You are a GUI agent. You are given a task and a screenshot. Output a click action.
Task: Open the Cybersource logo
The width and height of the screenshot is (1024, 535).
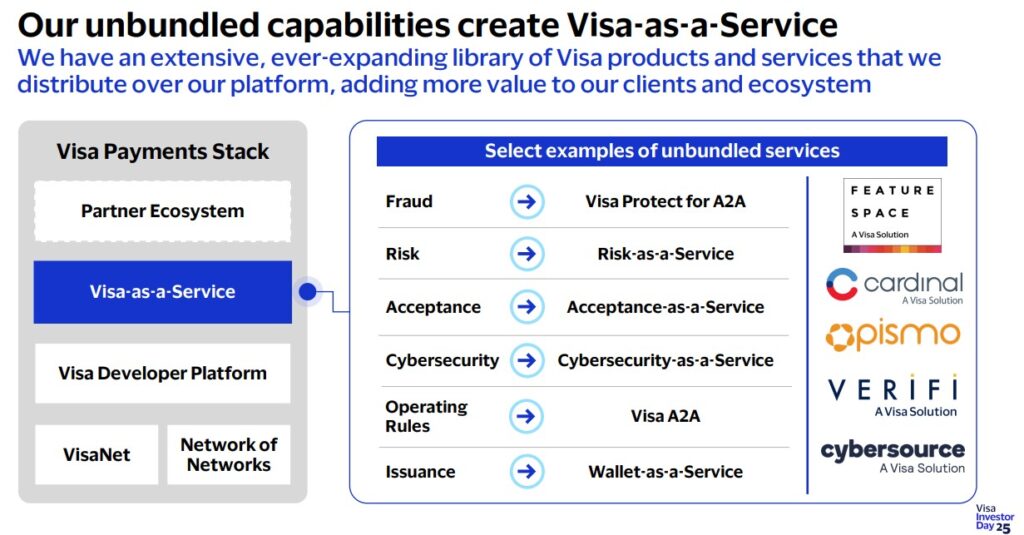[x=893, y=457]
